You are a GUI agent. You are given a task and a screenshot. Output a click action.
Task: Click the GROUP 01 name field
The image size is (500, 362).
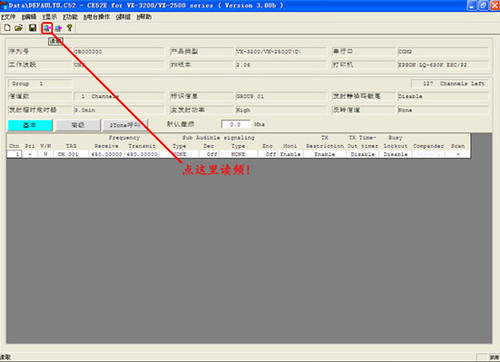coord(281,96)
